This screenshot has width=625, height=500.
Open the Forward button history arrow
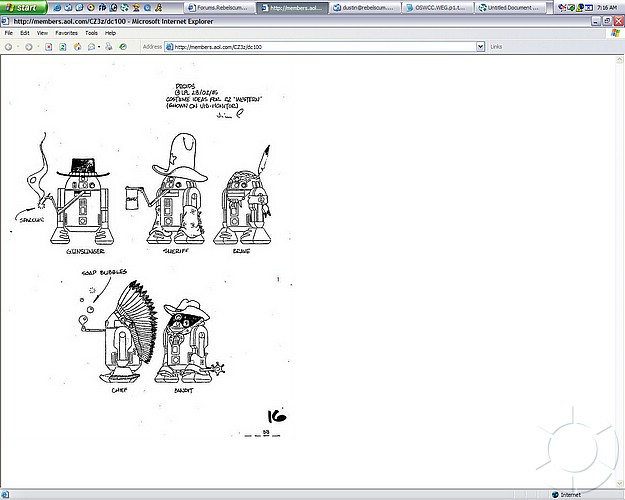(38, 47)
